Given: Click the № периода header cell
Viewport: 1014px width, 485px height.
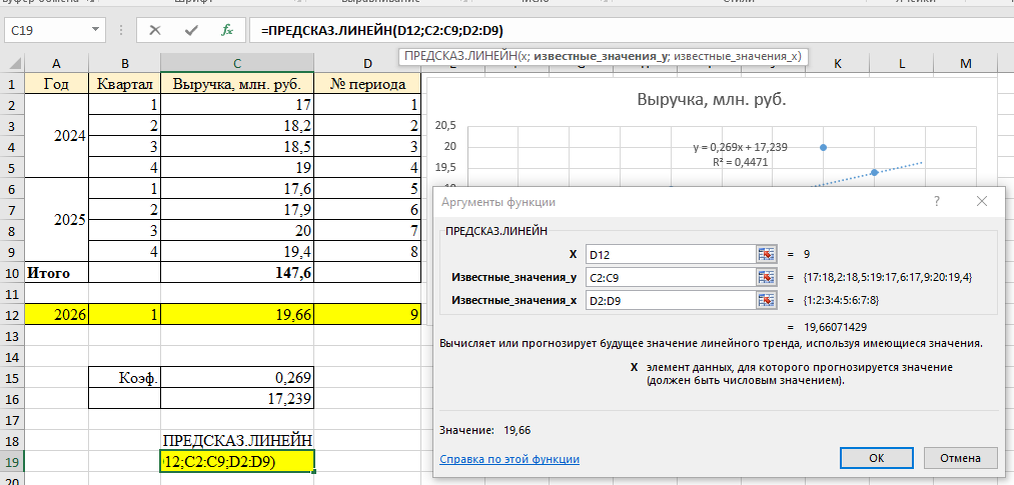Looking at the screenshot, I should (368, 83).
